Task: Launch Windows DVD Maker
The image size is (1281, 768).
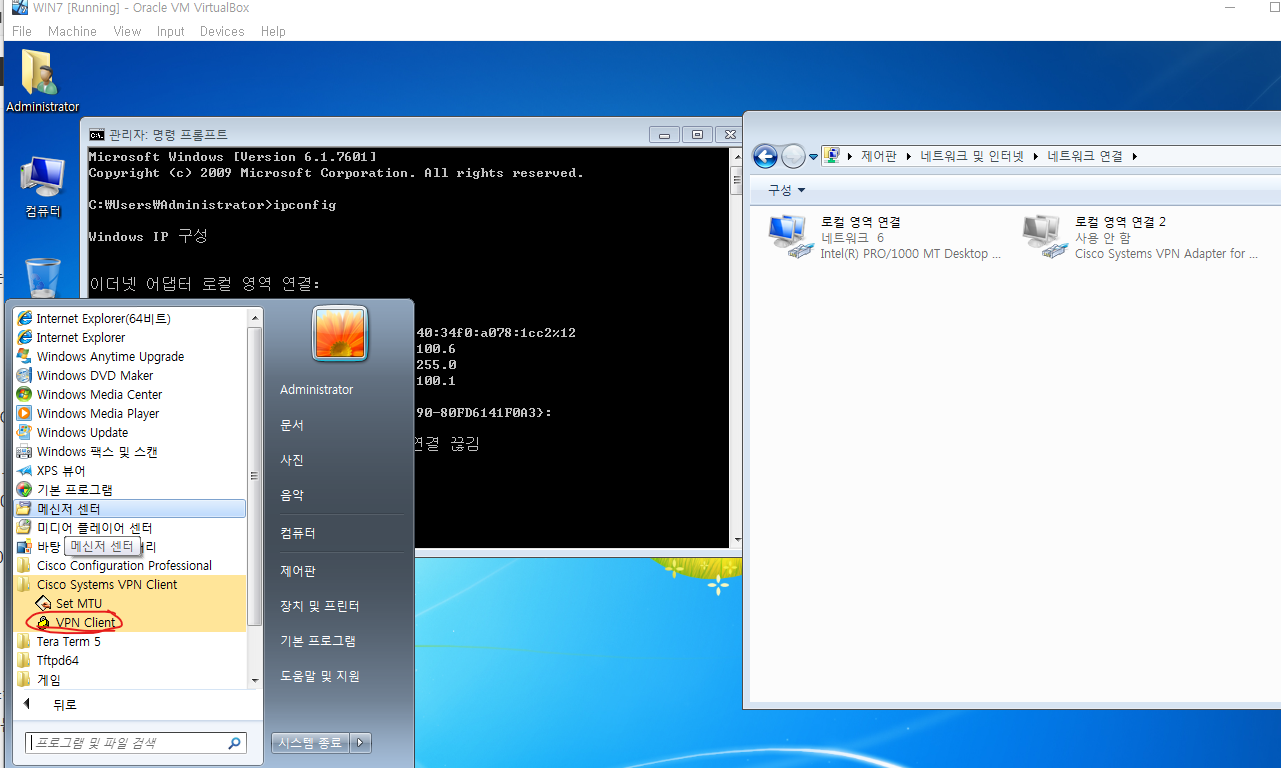Action: 95,375
